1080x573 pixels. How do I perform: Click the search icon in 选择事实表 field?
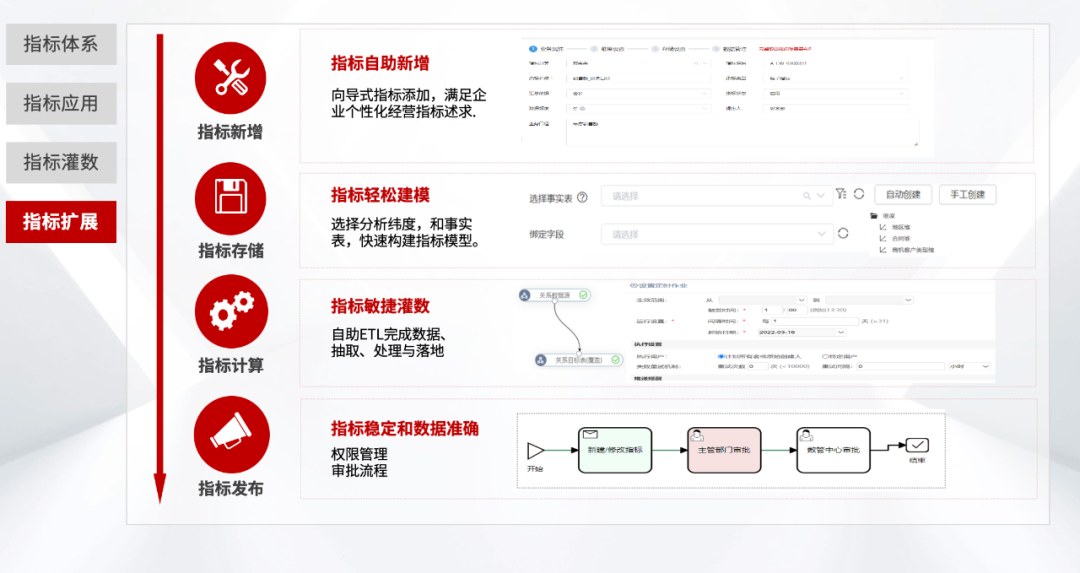click(x=806, y=196)
